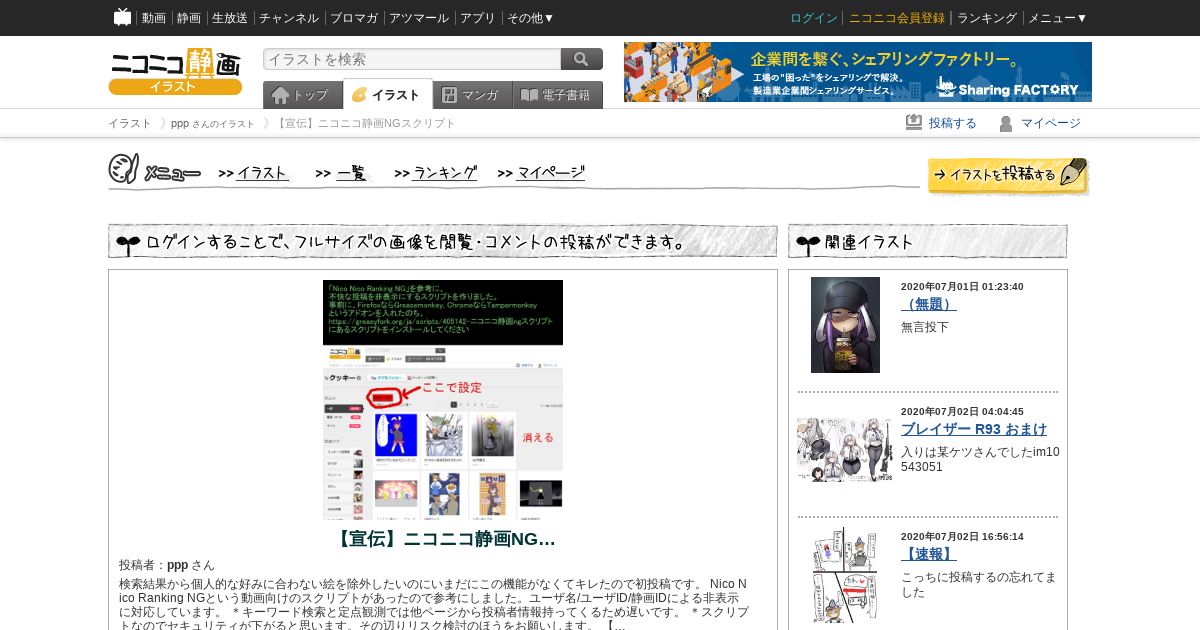
Task: Open >>ランキング in handwritten menu
Action: pyautogui.click(x=436, y=173)
